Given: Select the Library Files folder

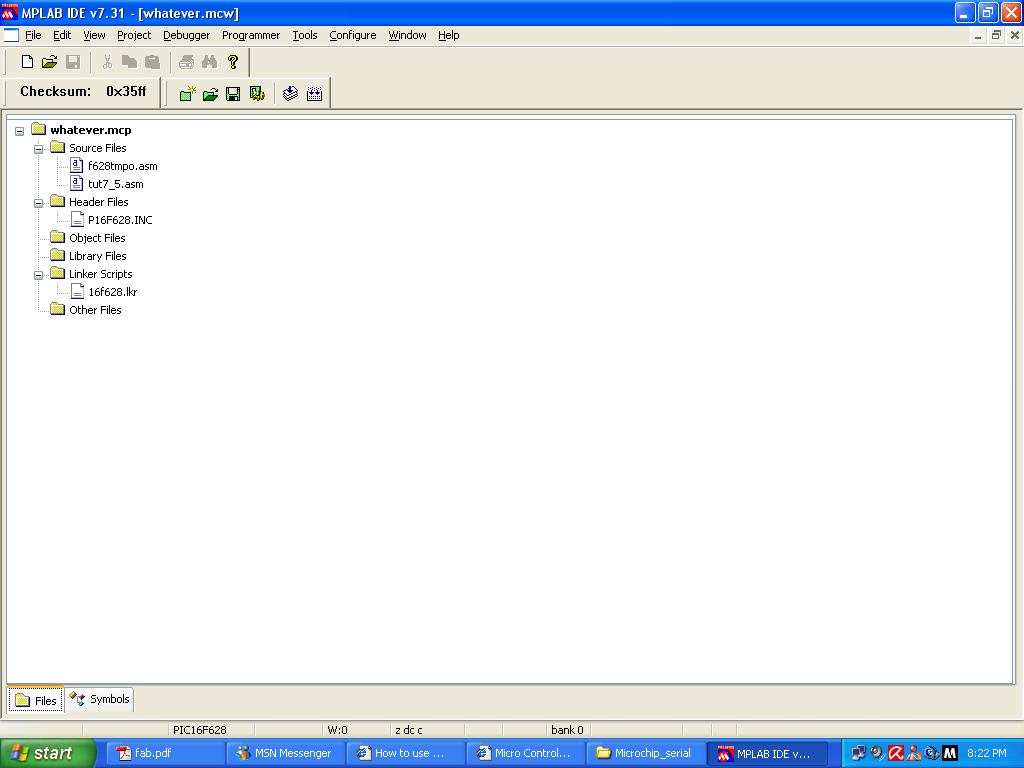Looking at the screenshot, I should tap(97, 256).
